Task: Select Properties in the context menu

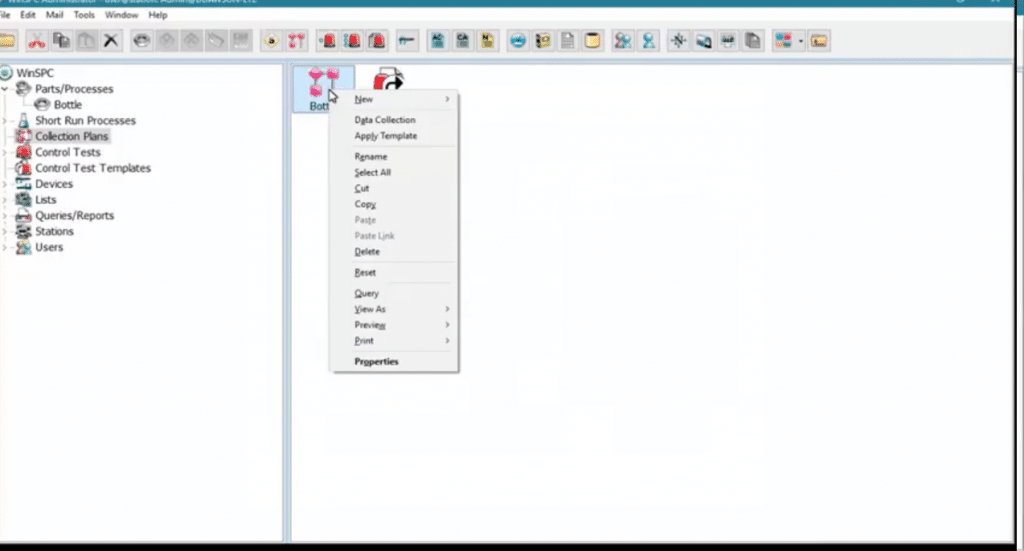Action: 376,361
